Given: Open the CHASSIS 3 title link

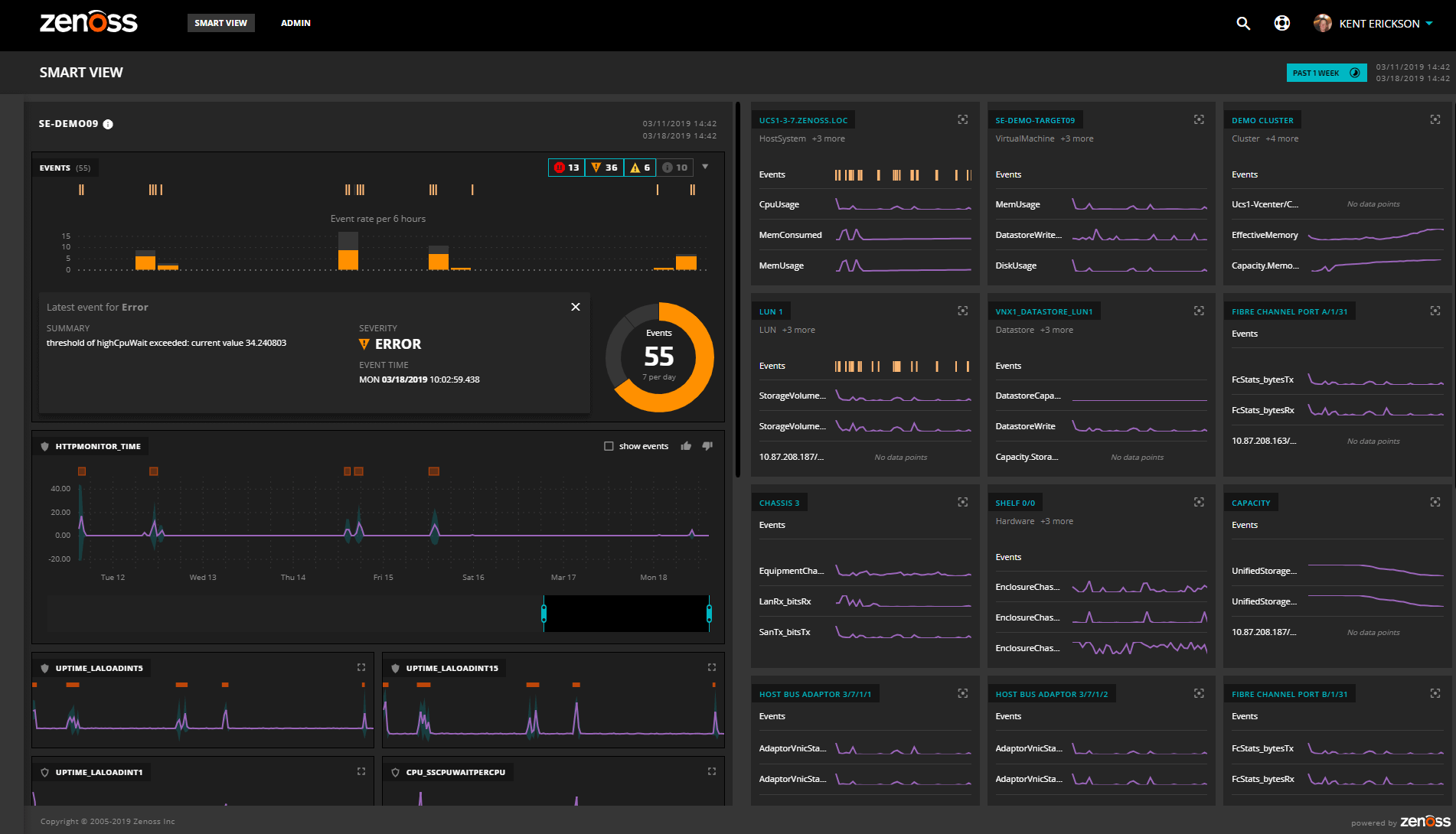Looking at the screenshot, I should point(779,503).
